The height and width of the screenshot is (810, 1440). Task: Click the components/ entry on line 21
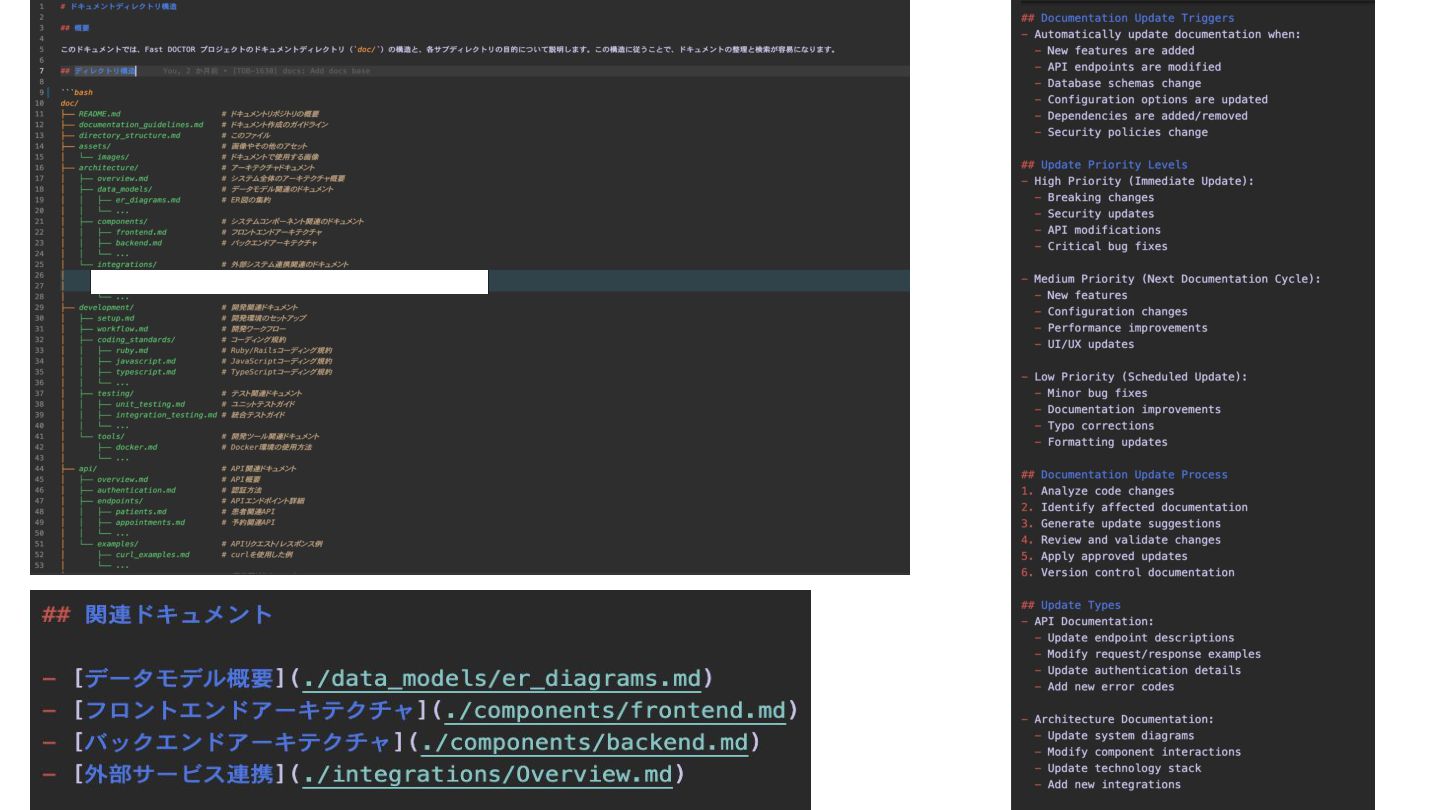pos(122,222)
